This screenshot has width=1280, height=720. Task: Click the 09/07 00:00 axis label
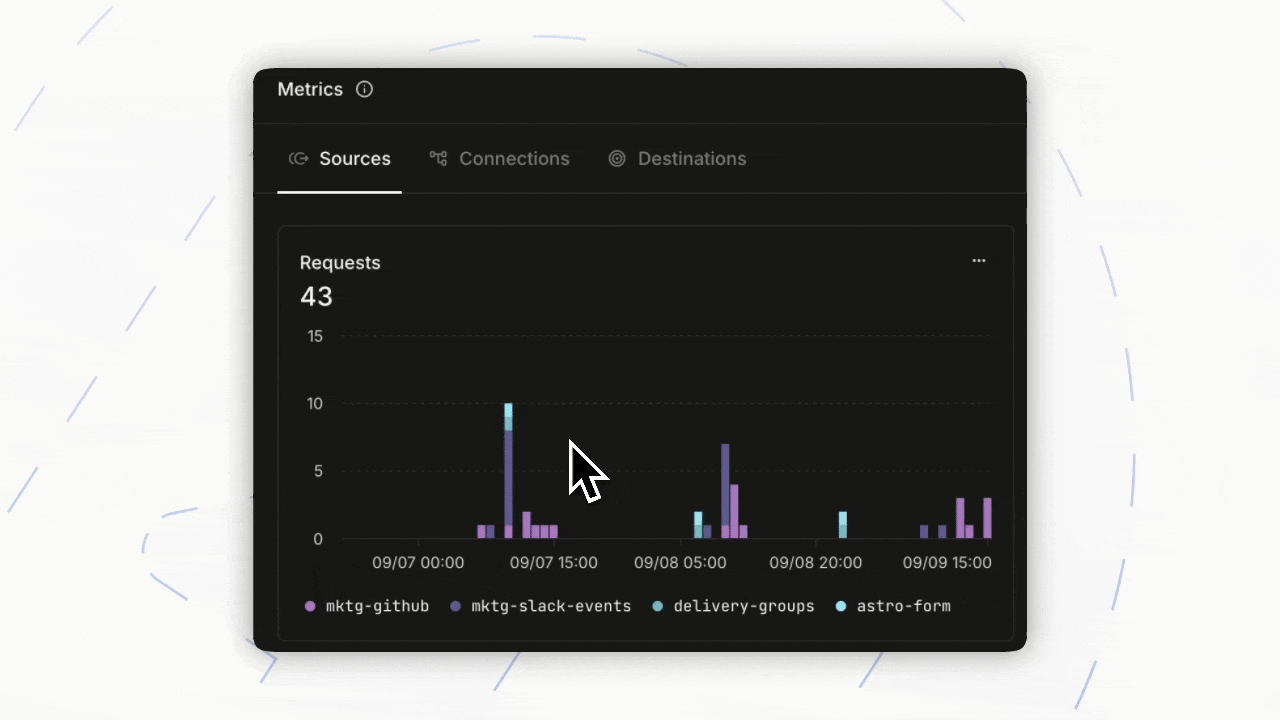418,563
